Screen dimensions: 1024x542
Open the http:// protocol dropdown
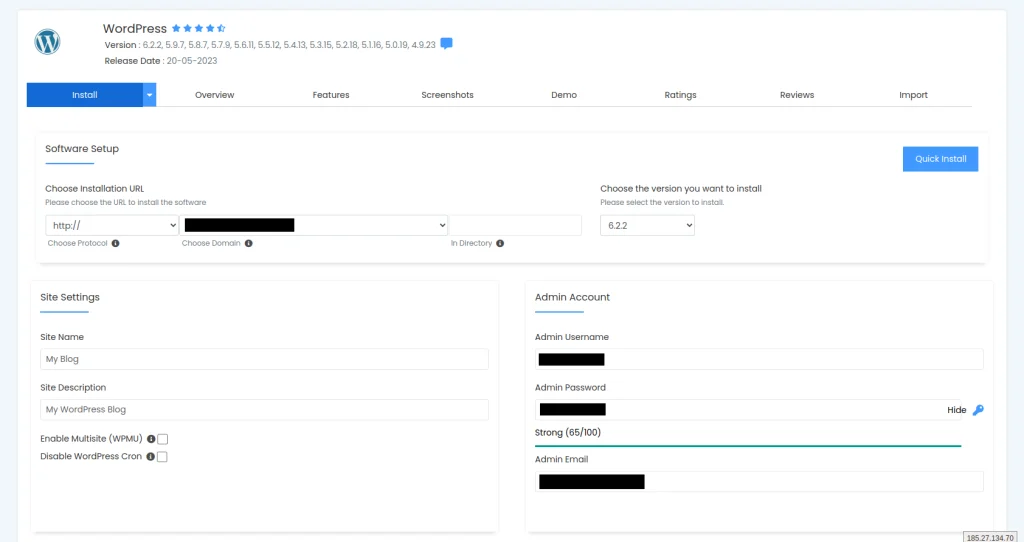112,225
